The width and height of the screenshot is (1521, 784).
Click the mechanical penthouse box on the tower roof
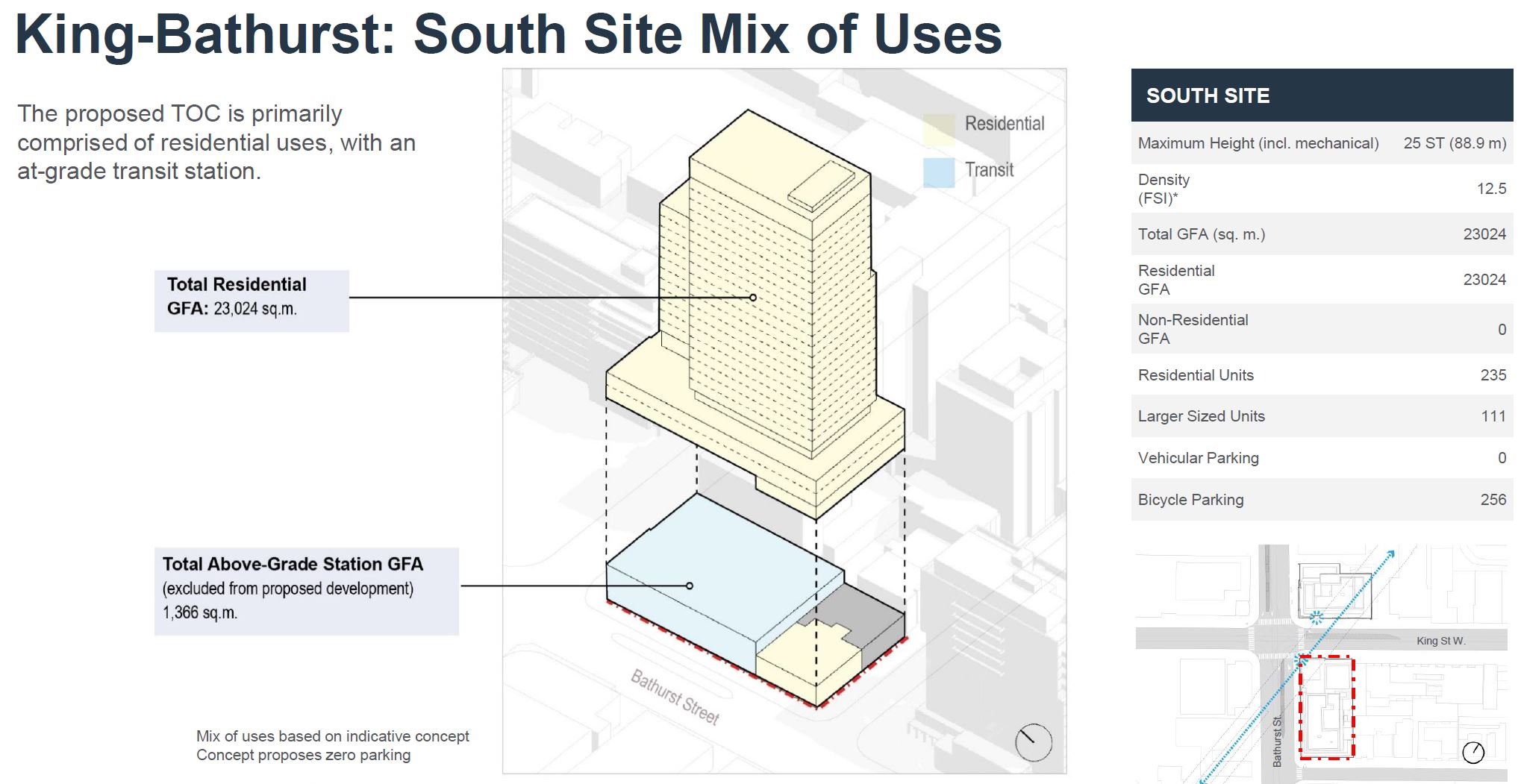coord(822,186)
